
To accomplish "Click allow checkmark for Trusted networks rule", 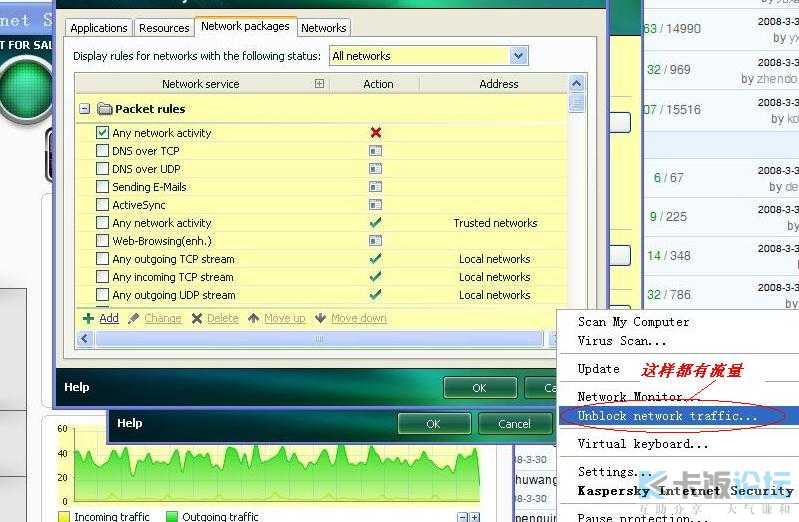I will tap(376, 223).
